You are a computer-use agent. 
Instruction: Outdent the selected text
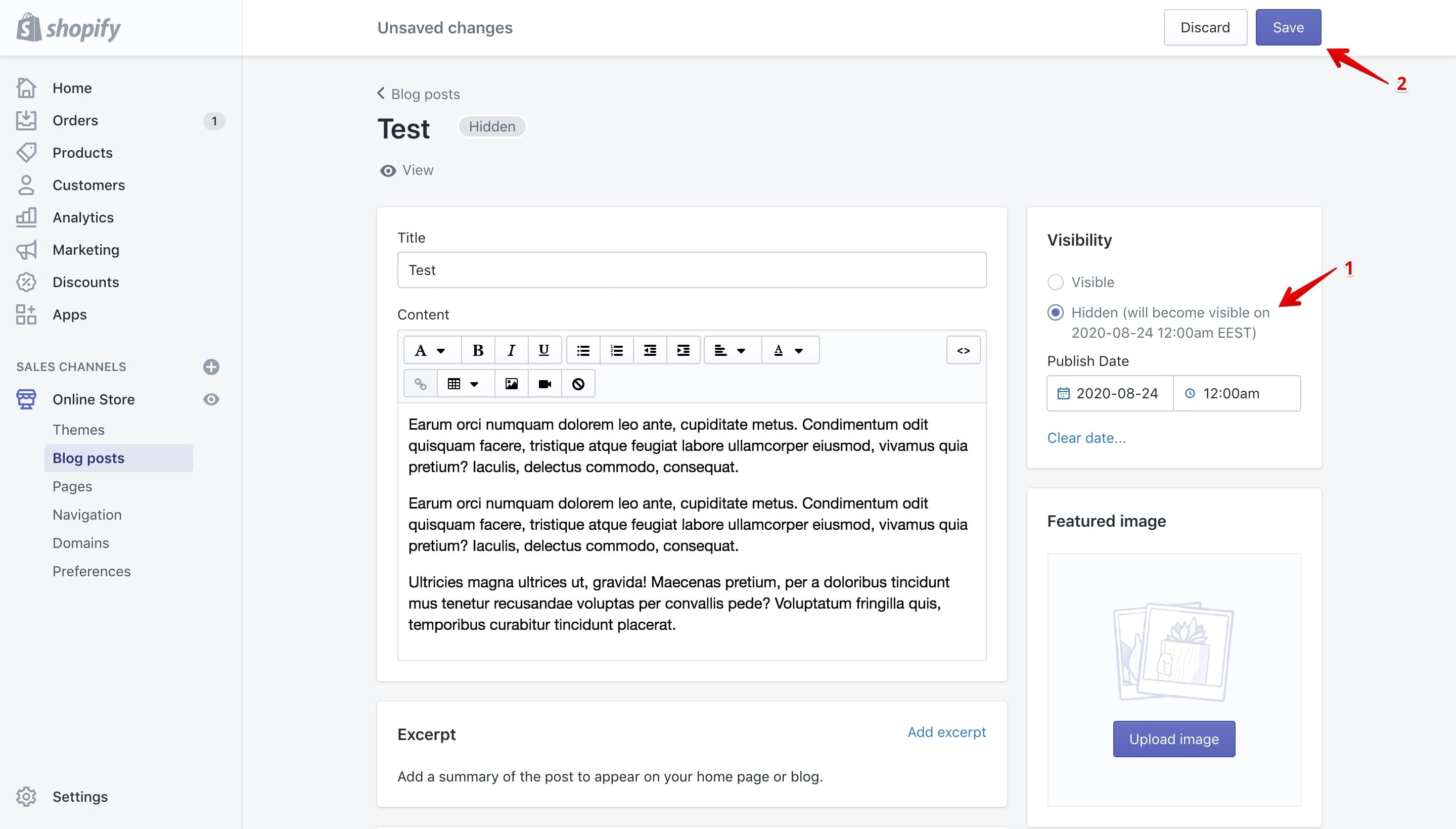pos(650,350)
